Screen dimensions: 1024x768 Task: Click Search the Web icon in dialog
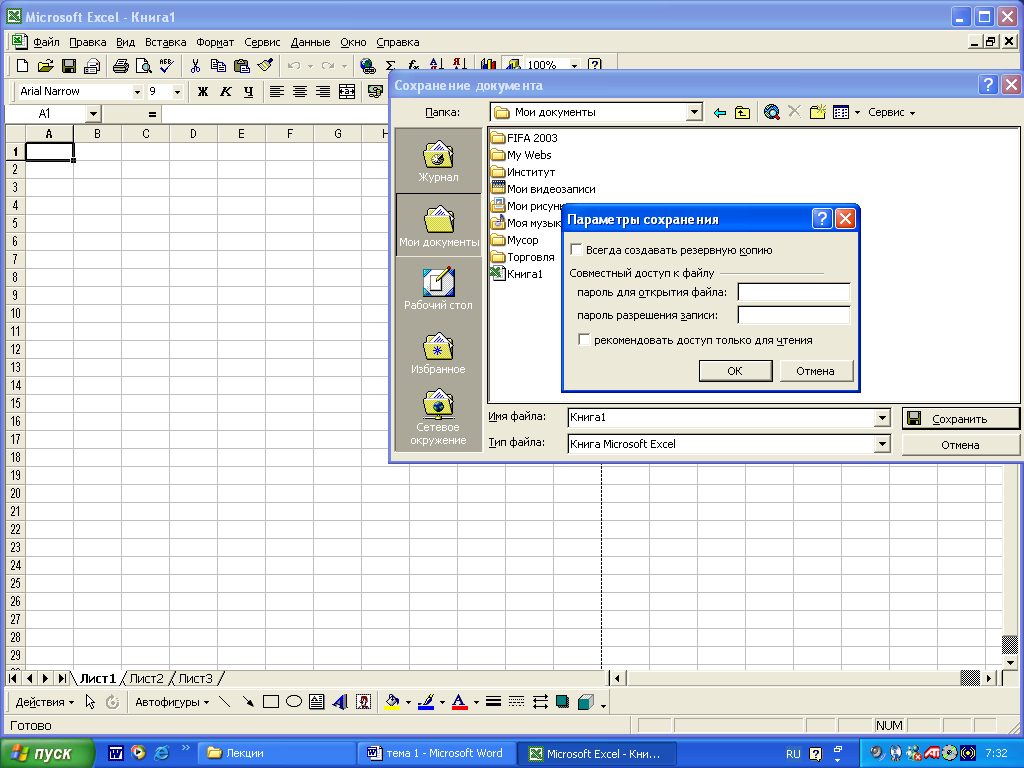point(771,112)
